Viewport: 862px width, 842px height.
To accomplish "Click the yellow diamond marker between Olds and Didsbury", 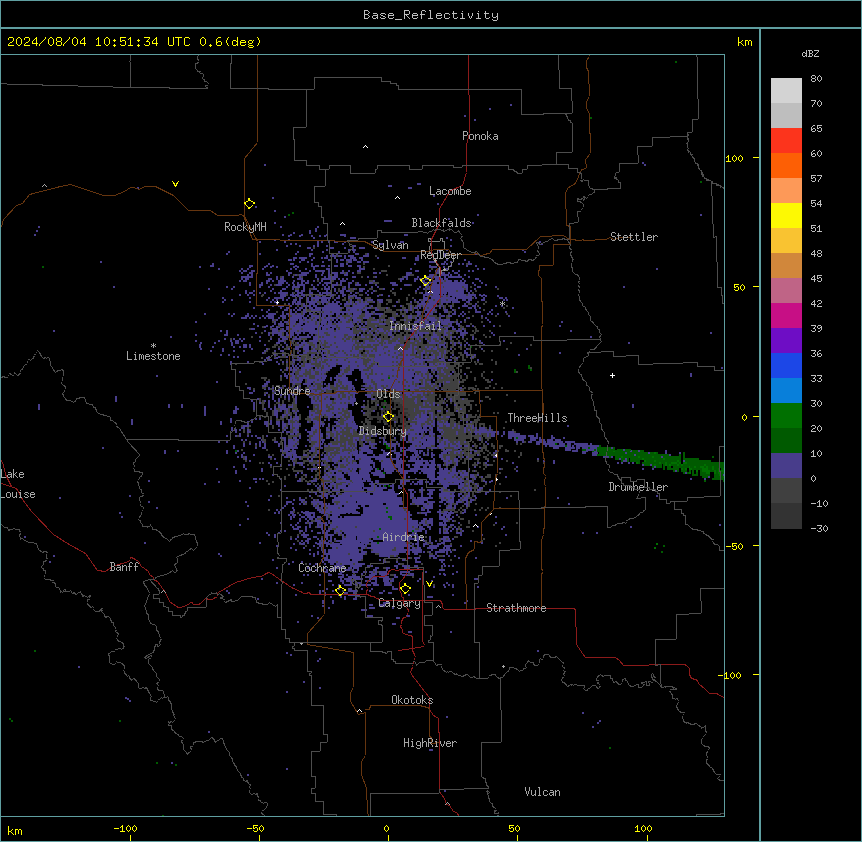I will (x=388, y=417).
